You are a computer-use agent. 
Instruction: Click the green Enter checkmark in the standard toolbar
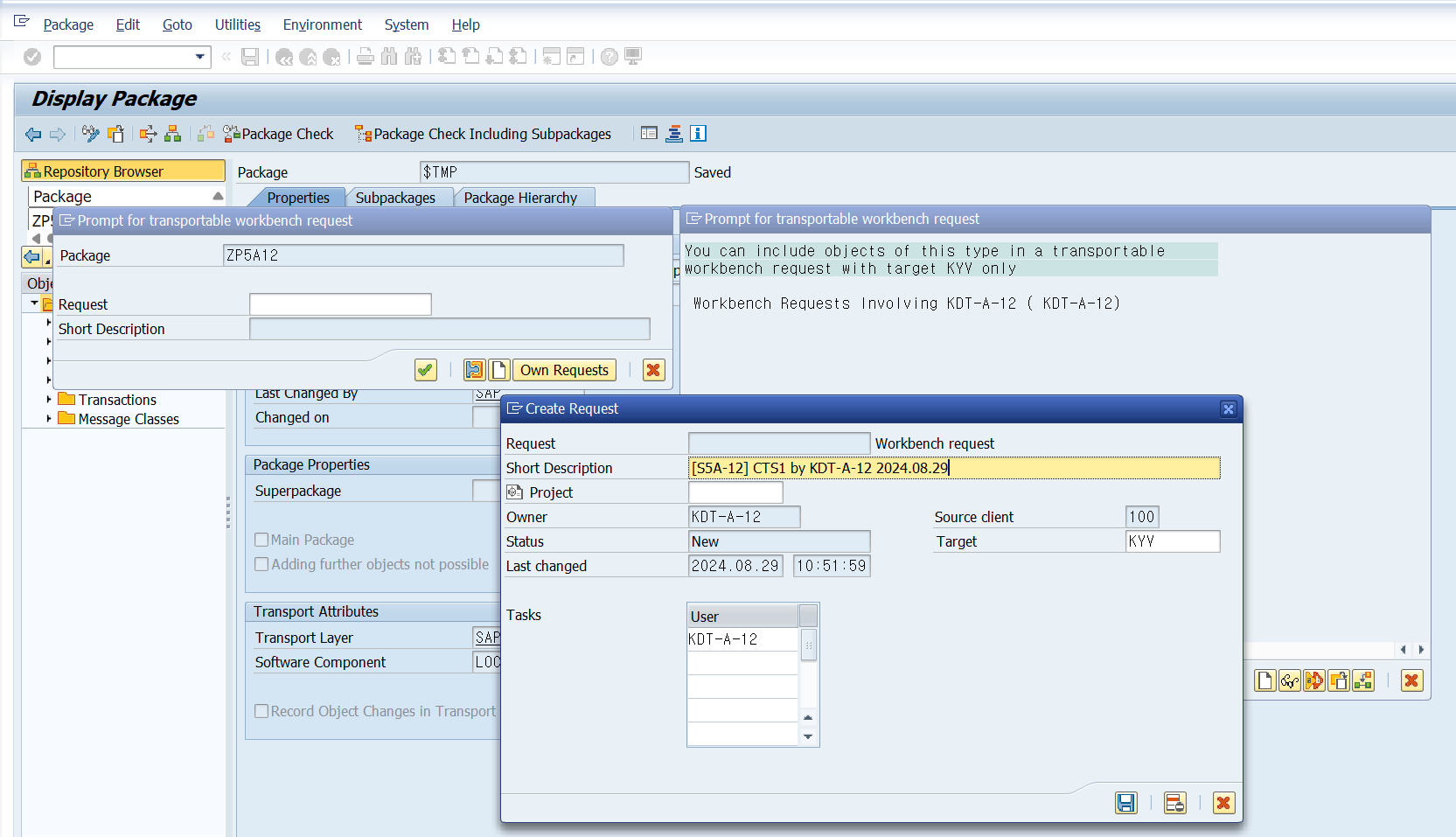pos(32,57)
